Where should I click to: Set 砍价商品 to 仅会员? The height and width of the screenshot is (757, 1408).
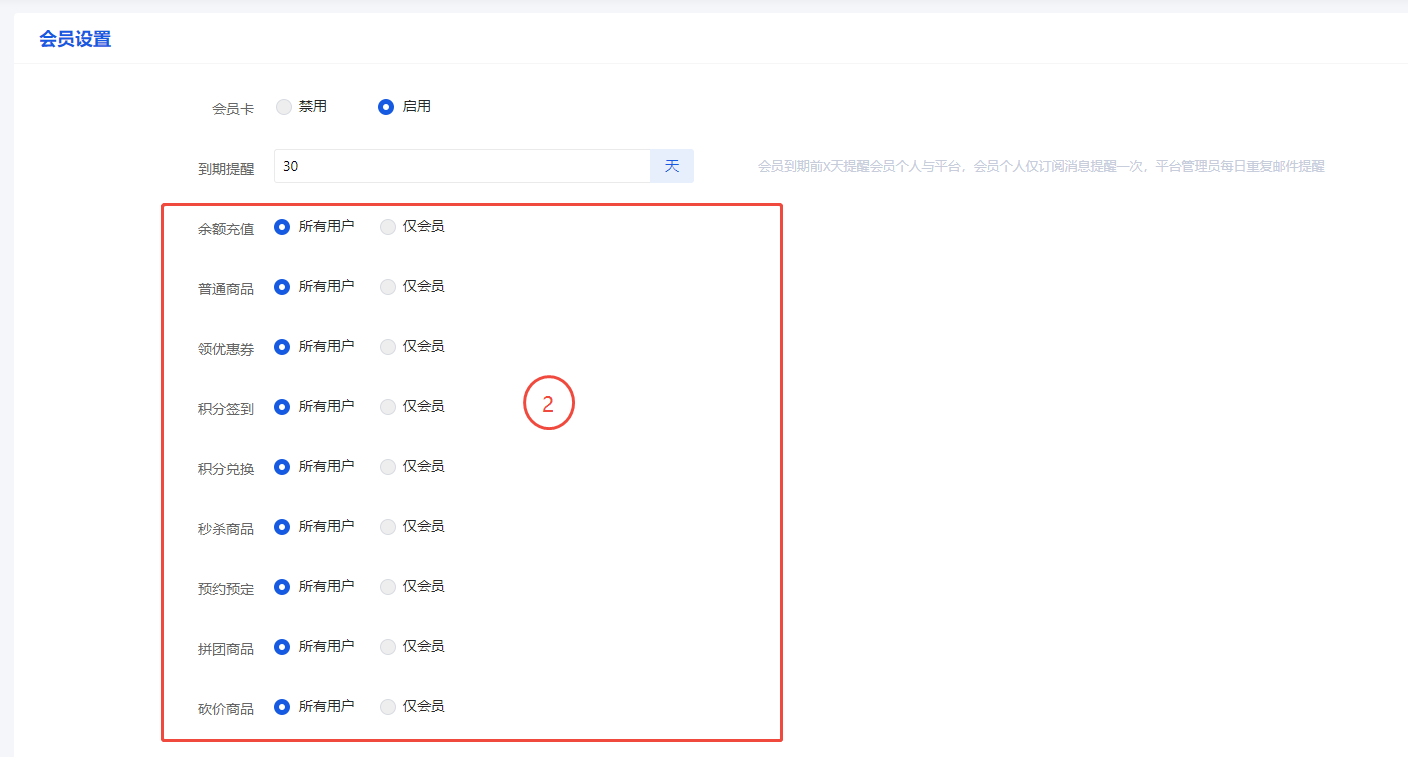(388, 707)
